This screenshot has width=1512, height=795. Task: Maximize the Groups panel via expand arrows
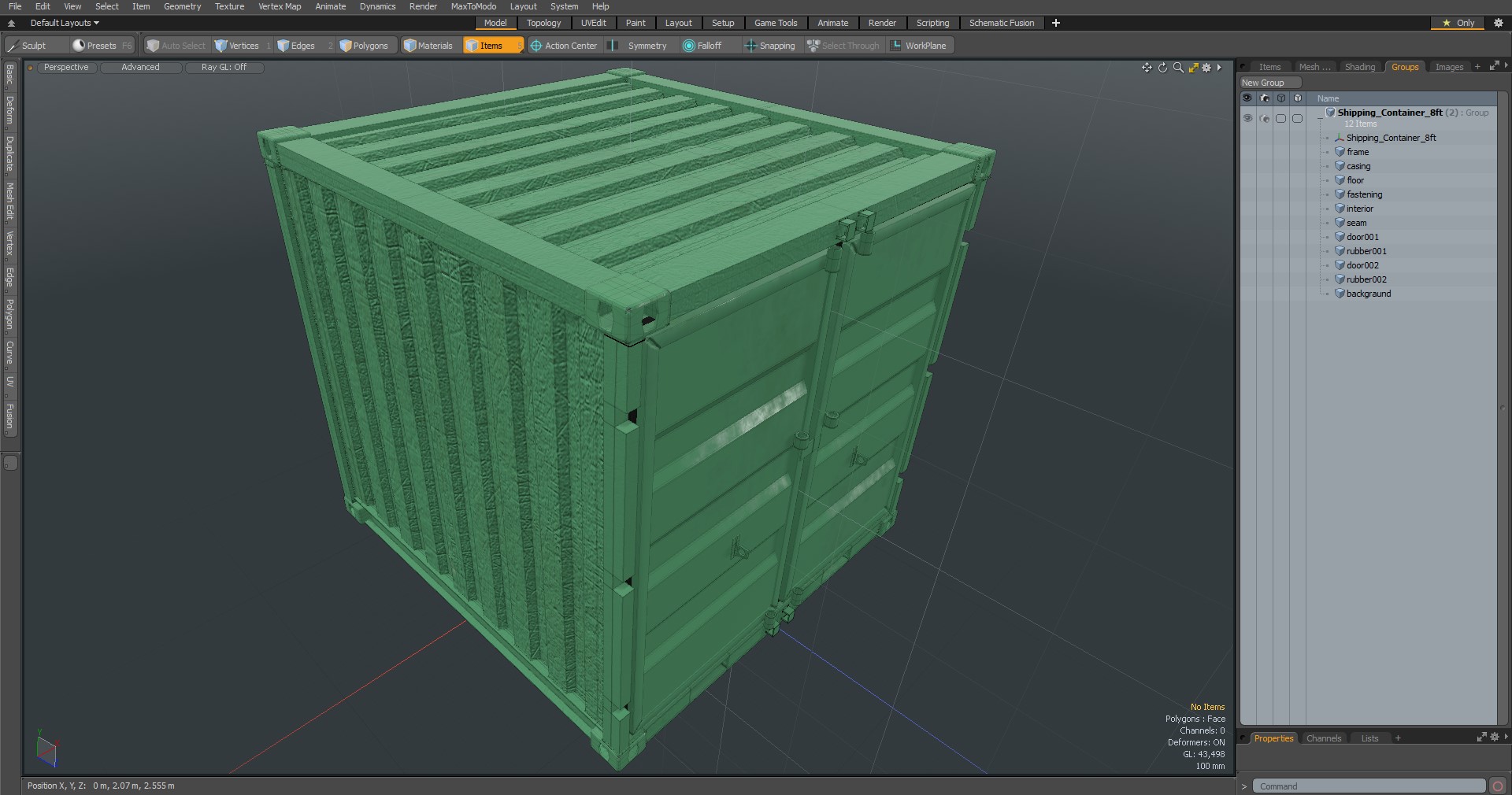click(1494, 67)
